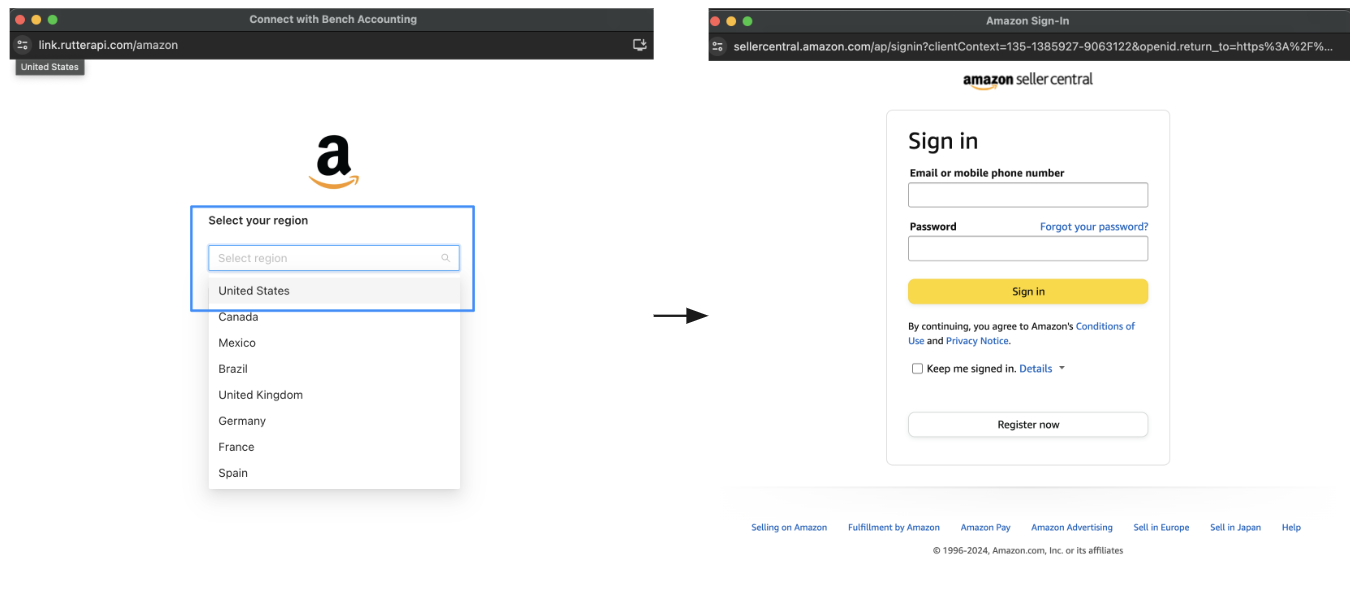The width and height of the screenshot is (1350, 612).
Task: Select Germany in region list
Action: [334, 421]
